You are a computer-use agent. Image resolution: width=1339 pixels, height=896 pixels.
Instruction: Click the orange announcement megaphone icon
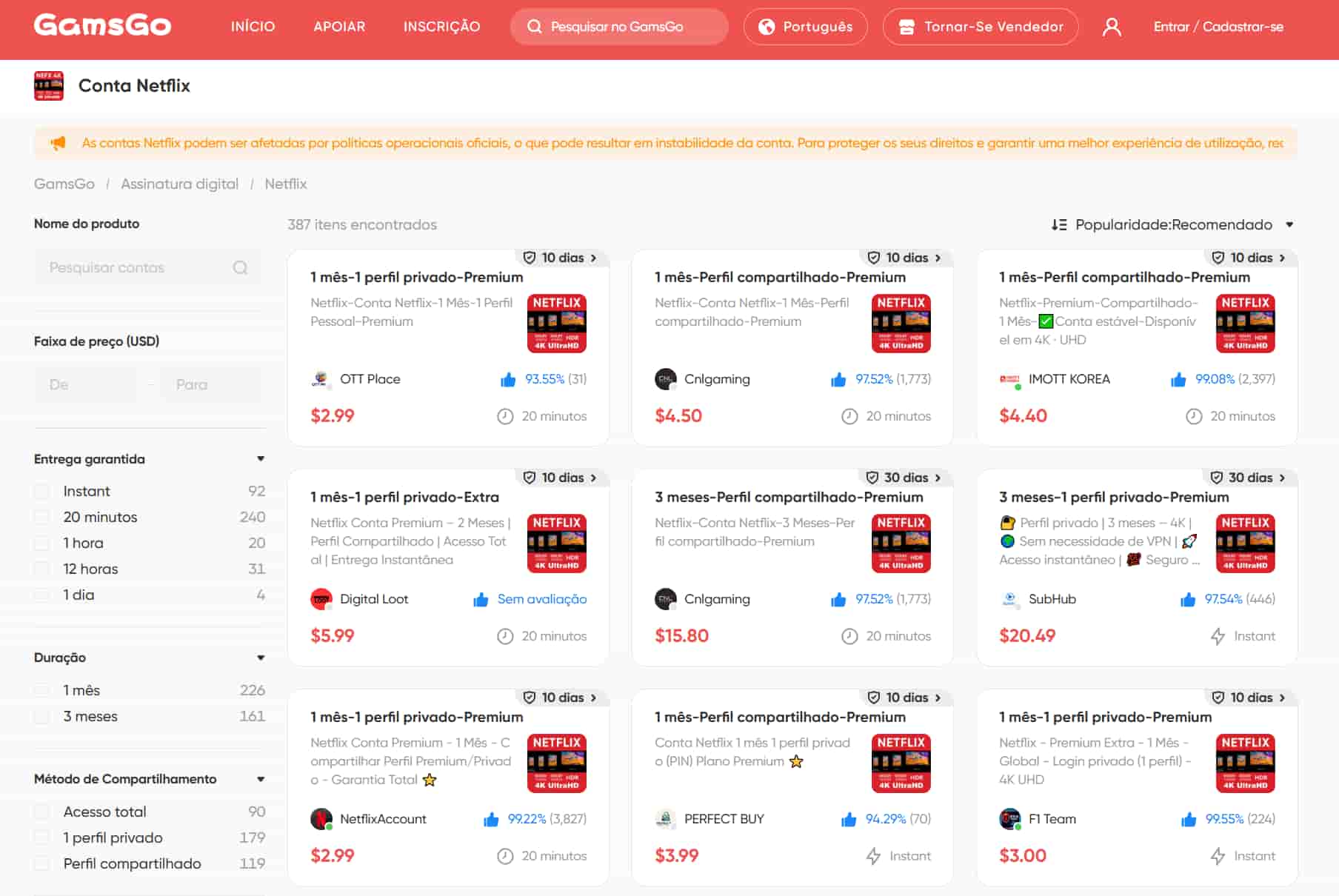point(58,143)
